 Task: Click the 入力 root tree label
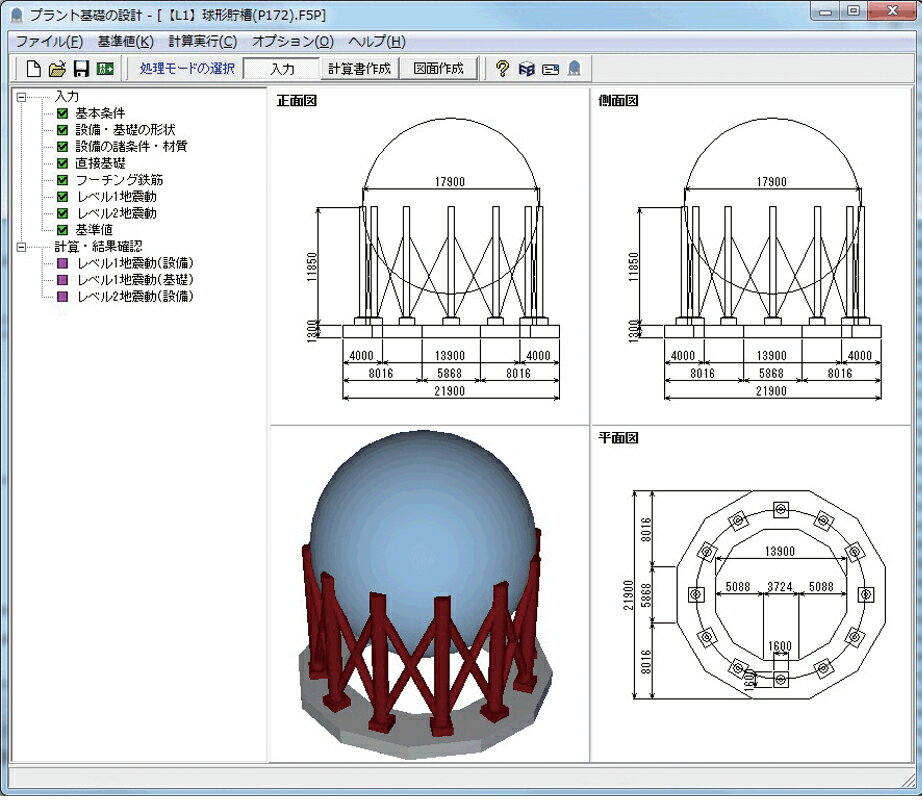tap(66, 97)
